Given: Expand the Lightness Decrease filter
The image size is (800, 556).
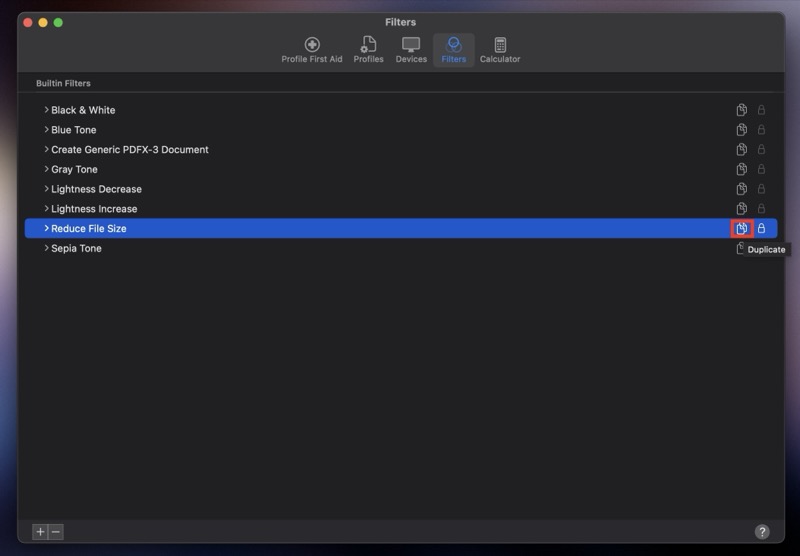Looking at the screenshot, I should pyautogui.click(x=46, y=189).
